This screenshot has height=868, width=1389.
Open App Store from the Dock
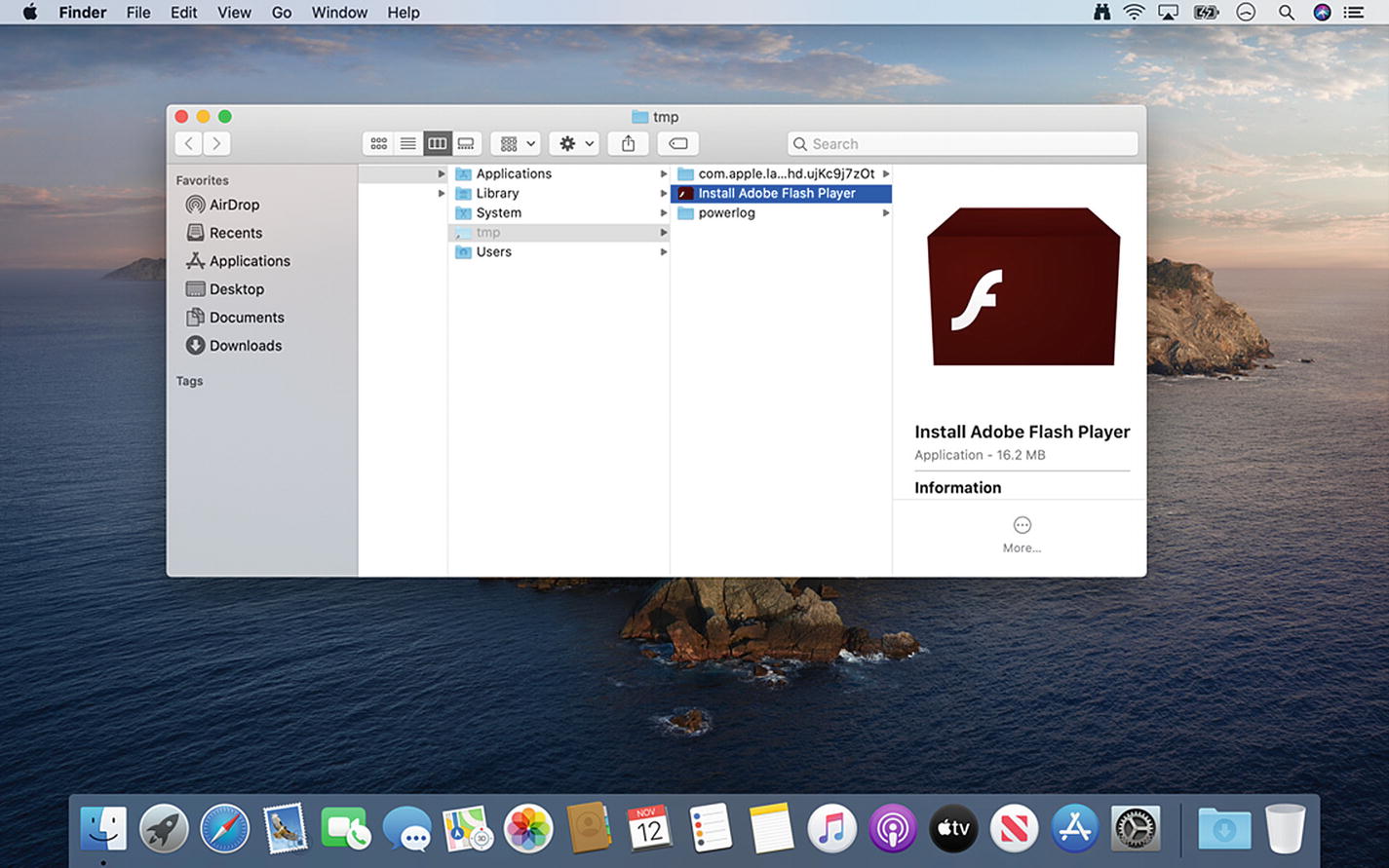click(1074, 829)
